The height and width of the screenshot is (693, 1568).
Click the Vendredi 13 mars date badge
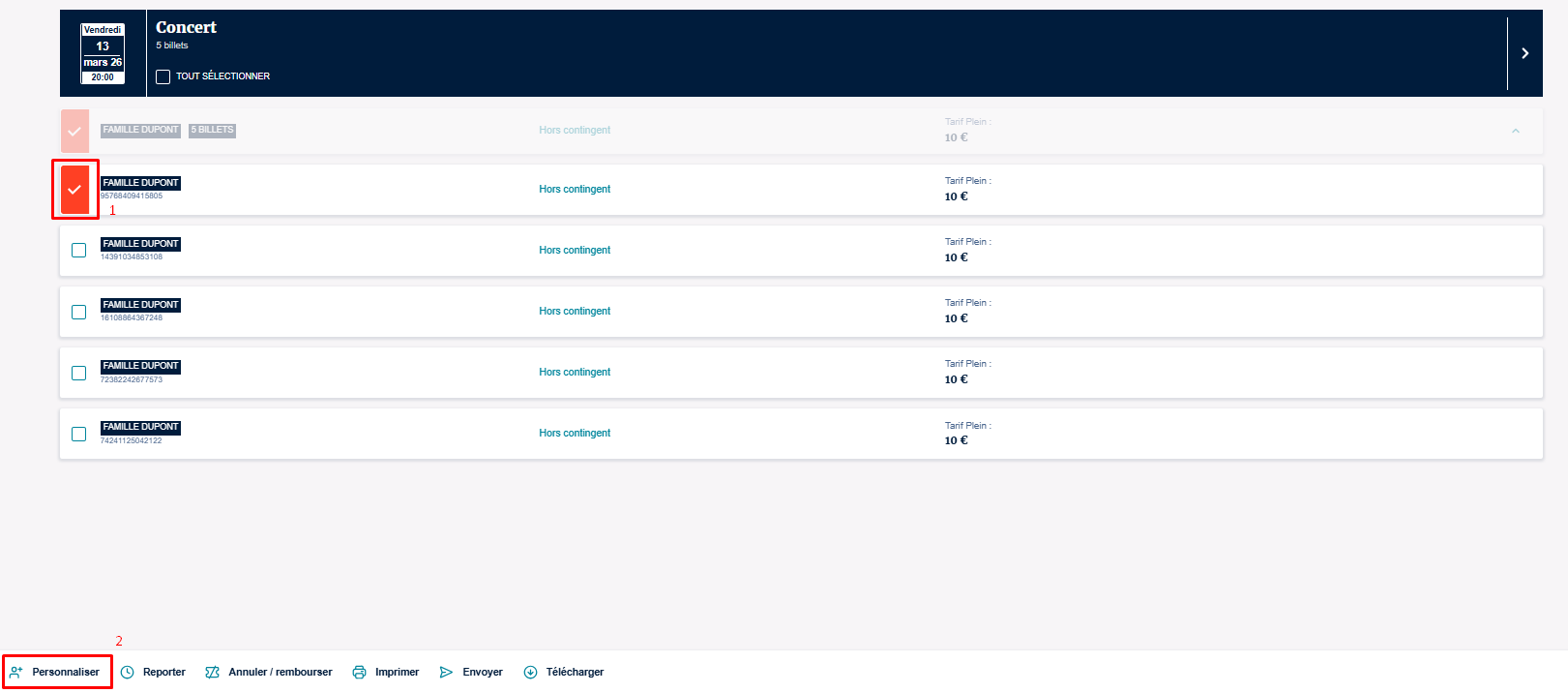tap(103, 53)
